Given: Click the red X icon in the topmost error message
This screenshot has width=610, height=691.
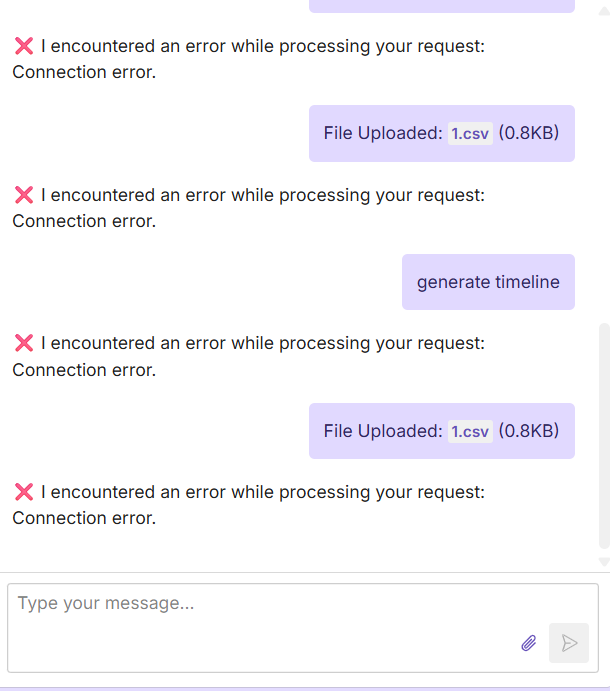Looking at the screenshot, I should coord(24,46).
